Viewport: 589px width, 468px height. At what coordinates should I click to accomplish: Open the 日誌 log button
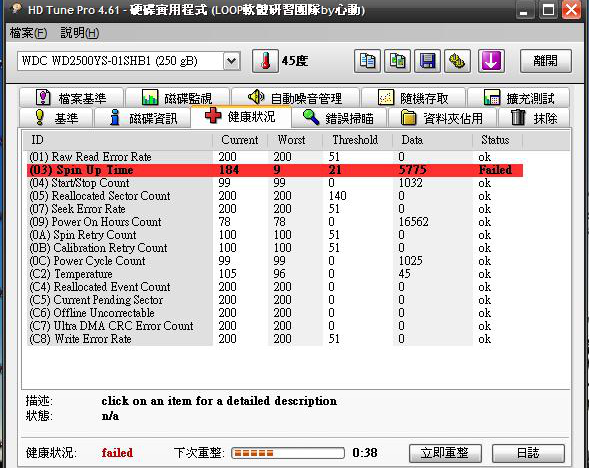528,453
